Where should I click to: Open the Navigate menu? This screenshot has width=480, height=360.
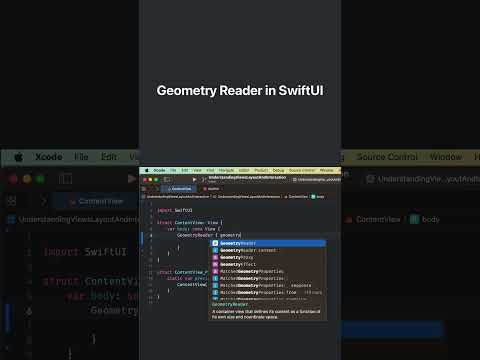point(226,170)
